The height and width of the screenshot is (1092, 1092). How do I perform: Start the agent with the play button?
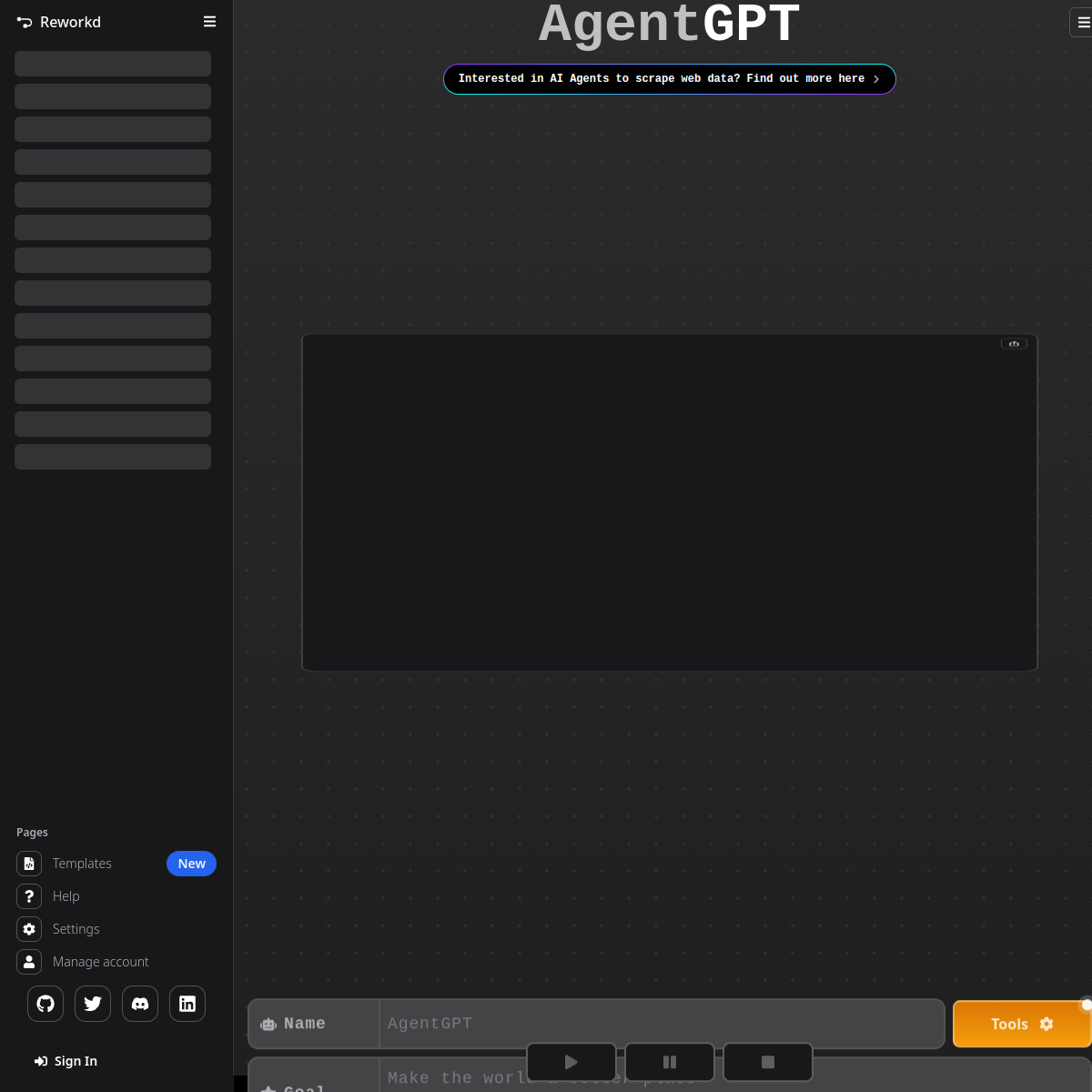(x=571, y=1062)
